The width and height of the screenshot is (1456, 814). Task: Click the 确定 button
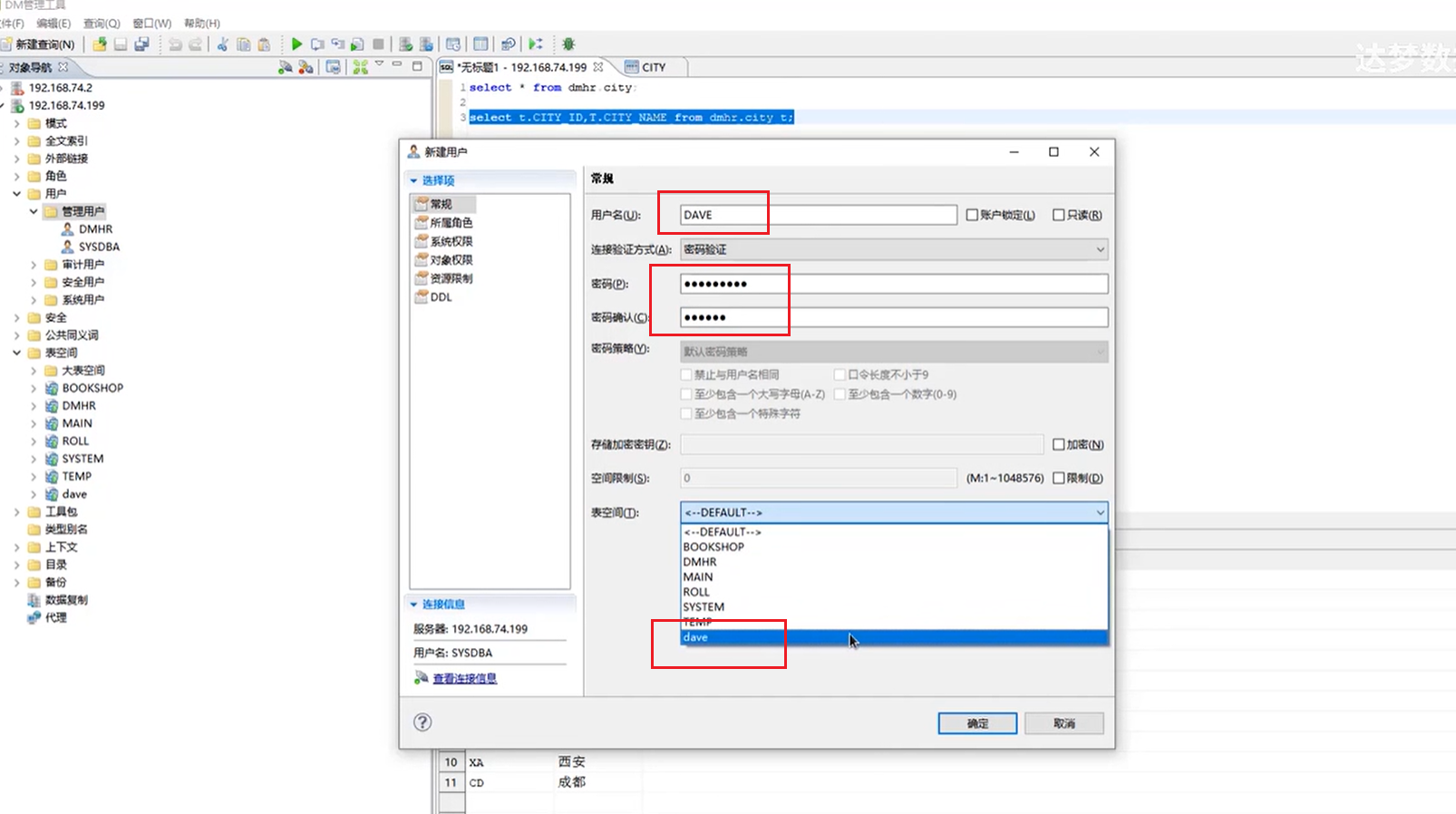pos(977,723)
